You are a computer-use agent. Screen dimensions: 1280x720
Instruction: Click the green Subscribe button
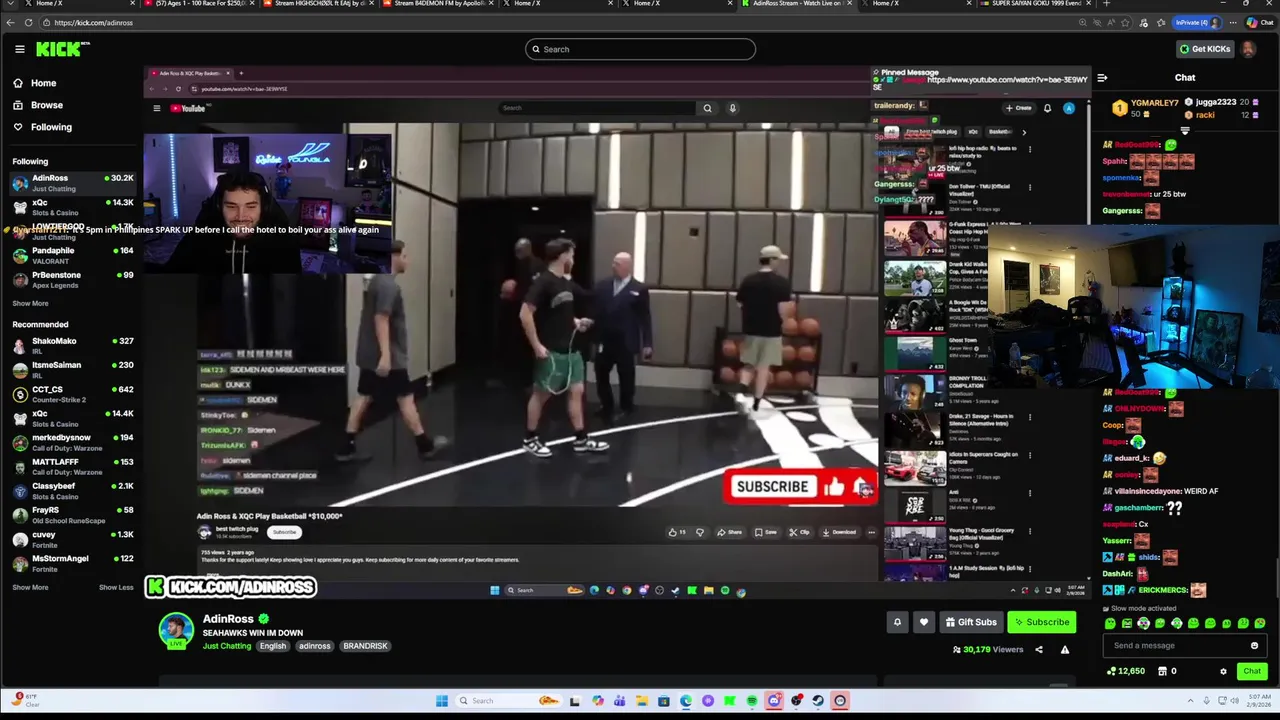1041,622
